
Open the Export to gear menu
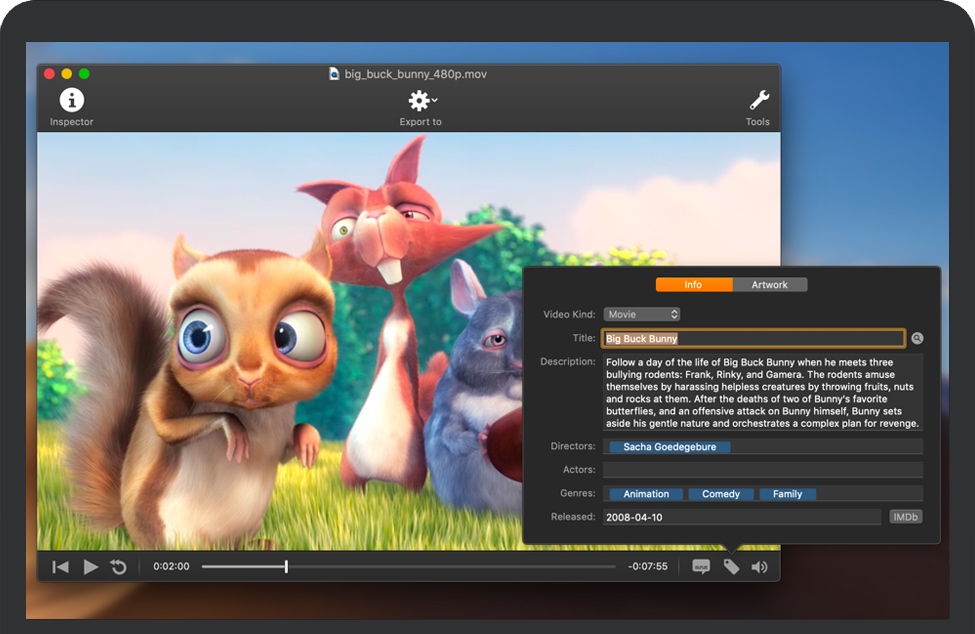(420, 101)
